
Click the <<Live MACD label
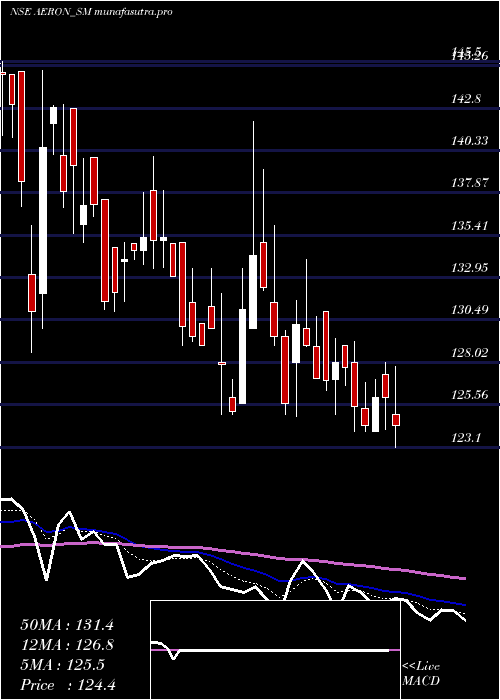421,674
